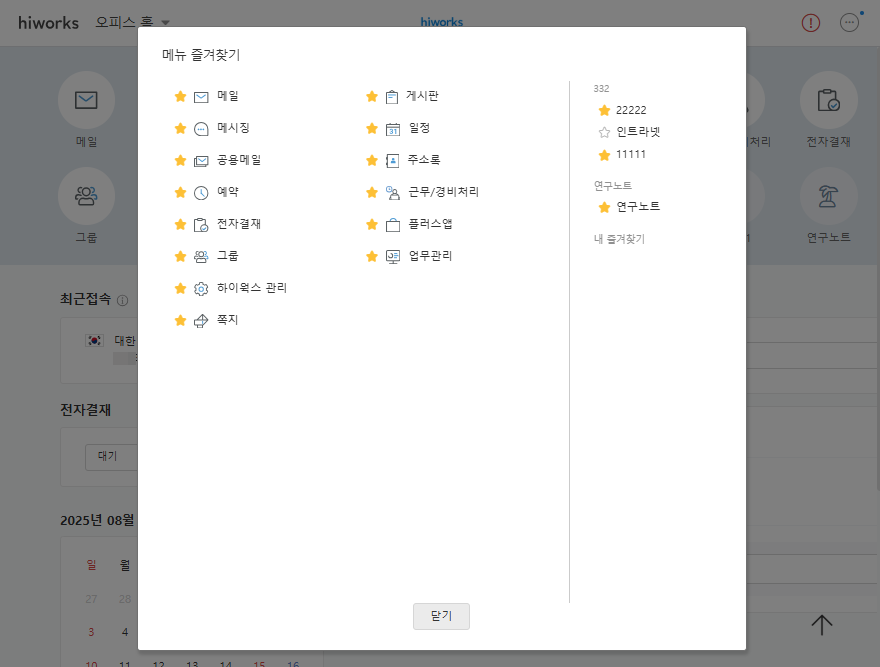The width and height of the screenshot is (880, 667).
Task: Click the red alert notification icon
Action: click(x=811, y=23)
